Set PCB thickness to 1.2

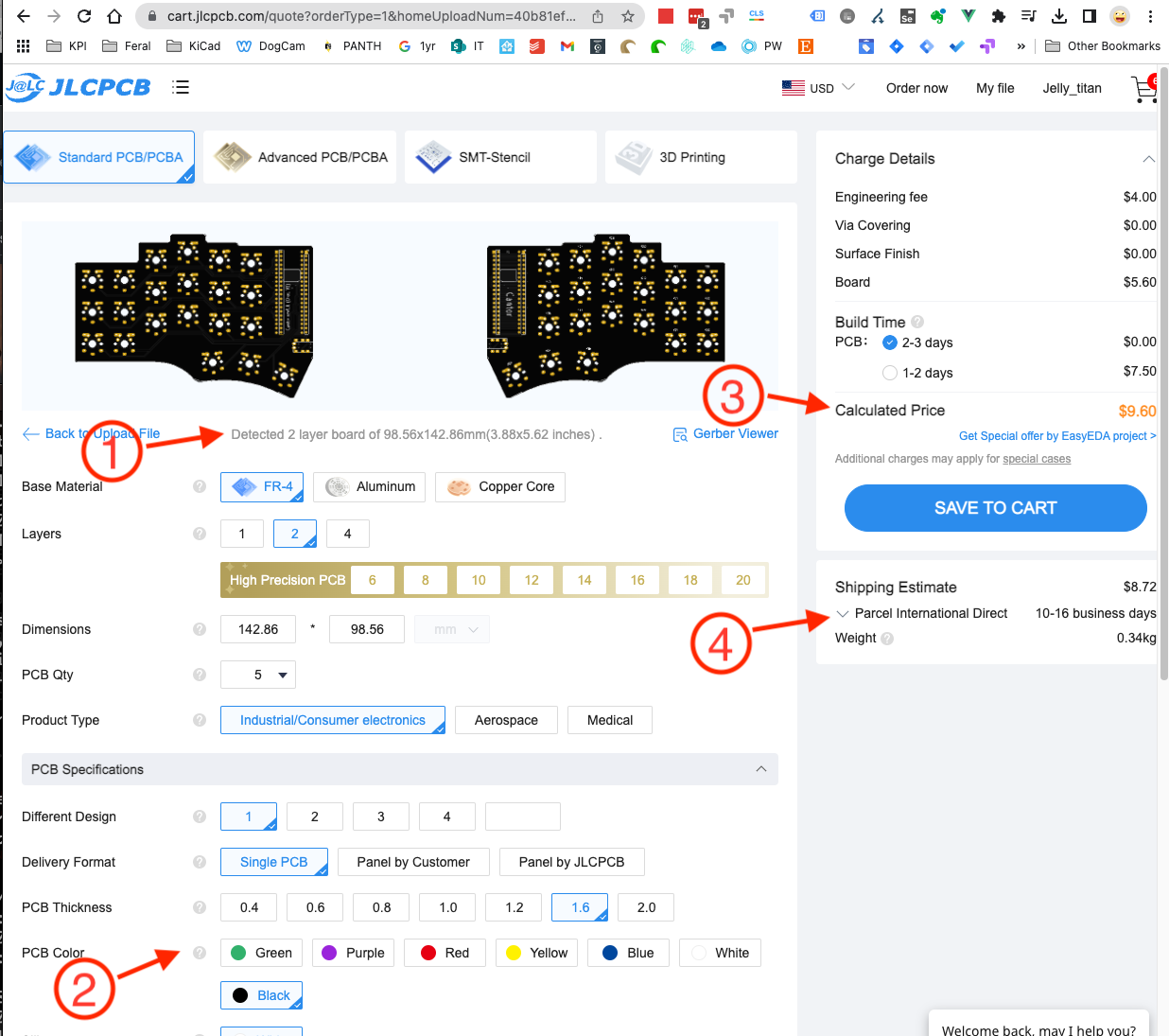(x=515, y=907)
